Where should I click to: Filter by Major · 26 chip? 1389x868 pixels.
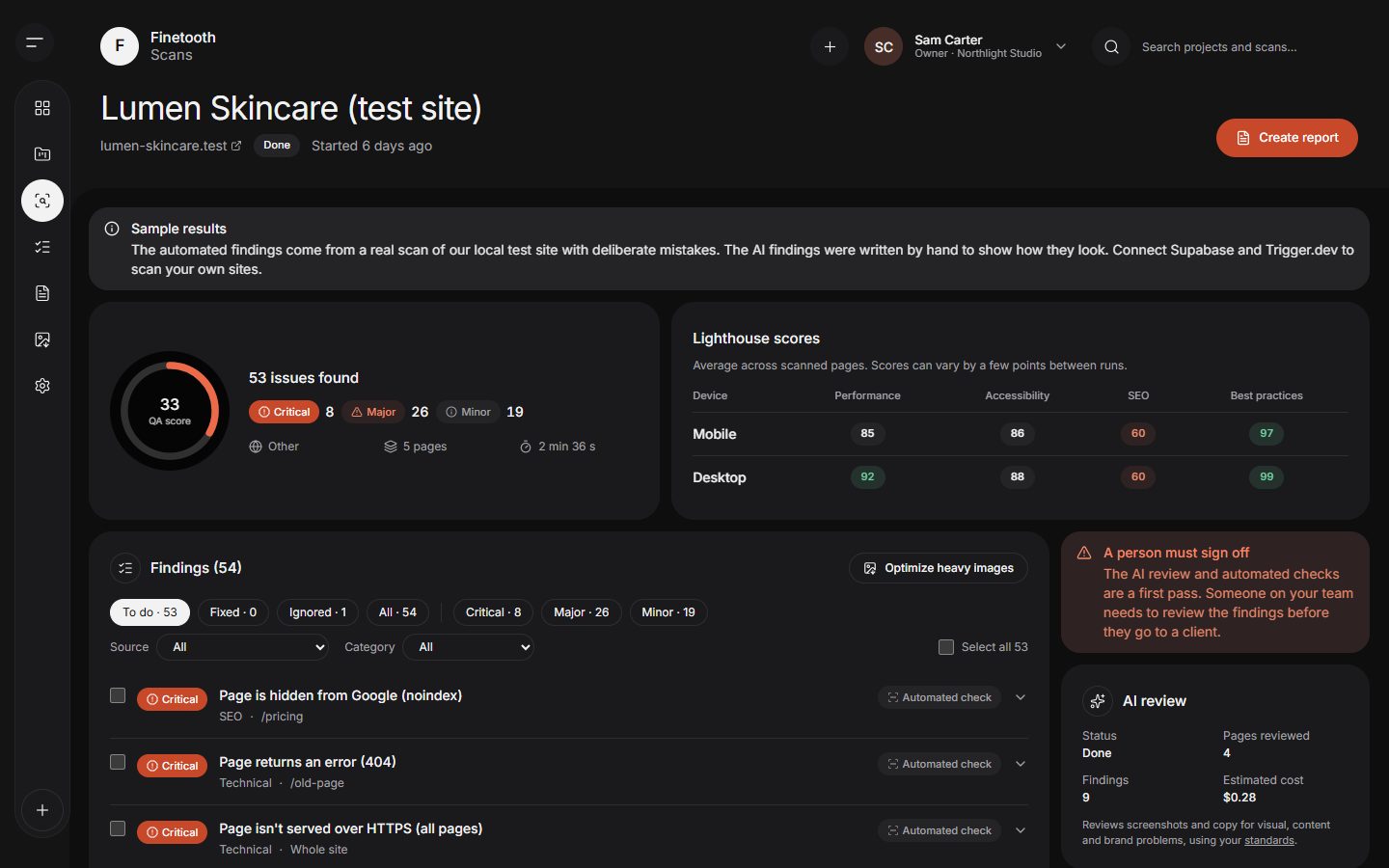click(x=582, y=612)
